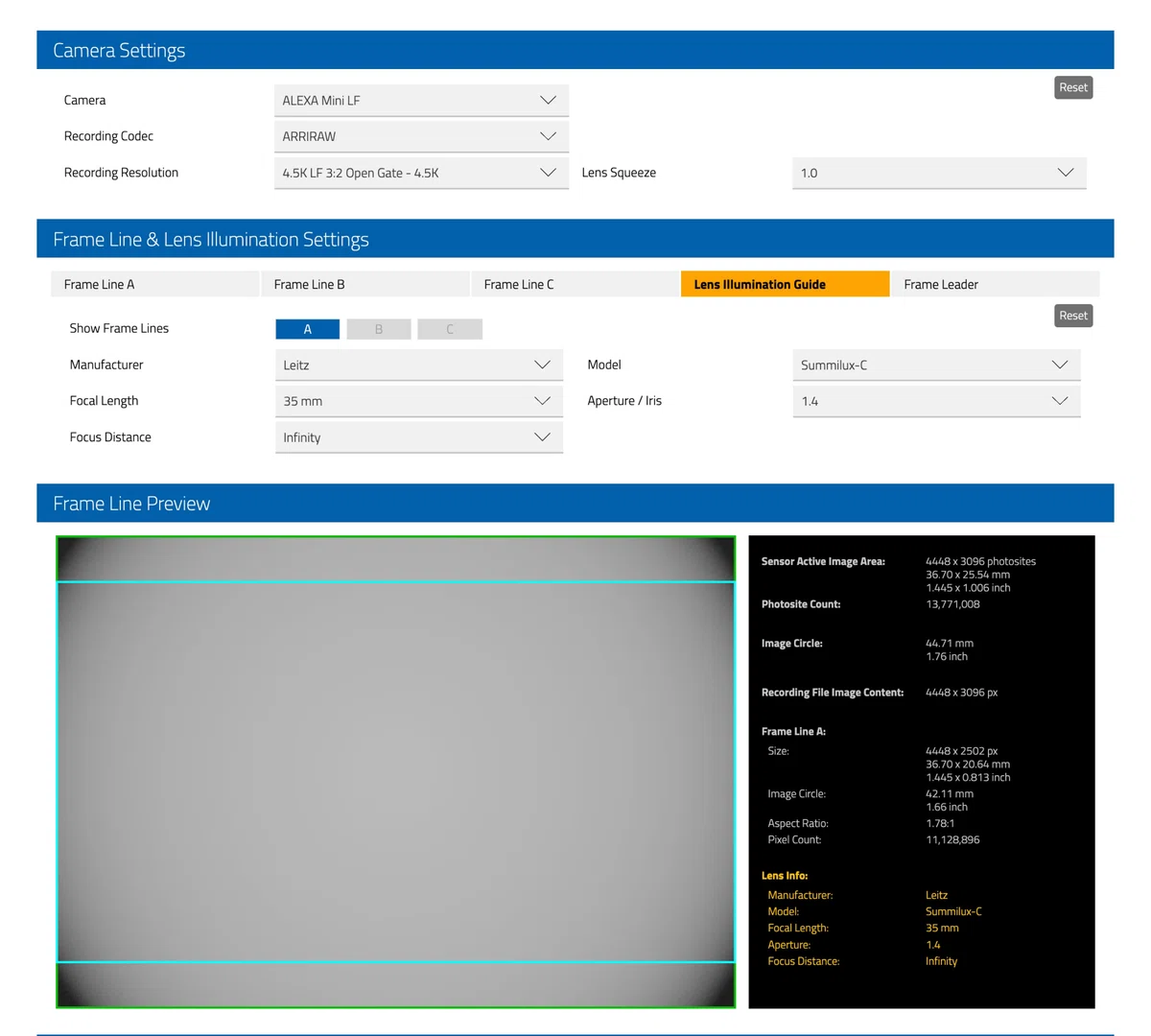
Task: Click the Focal Length 35 mm chevron
Action: (x=542, y=401)
